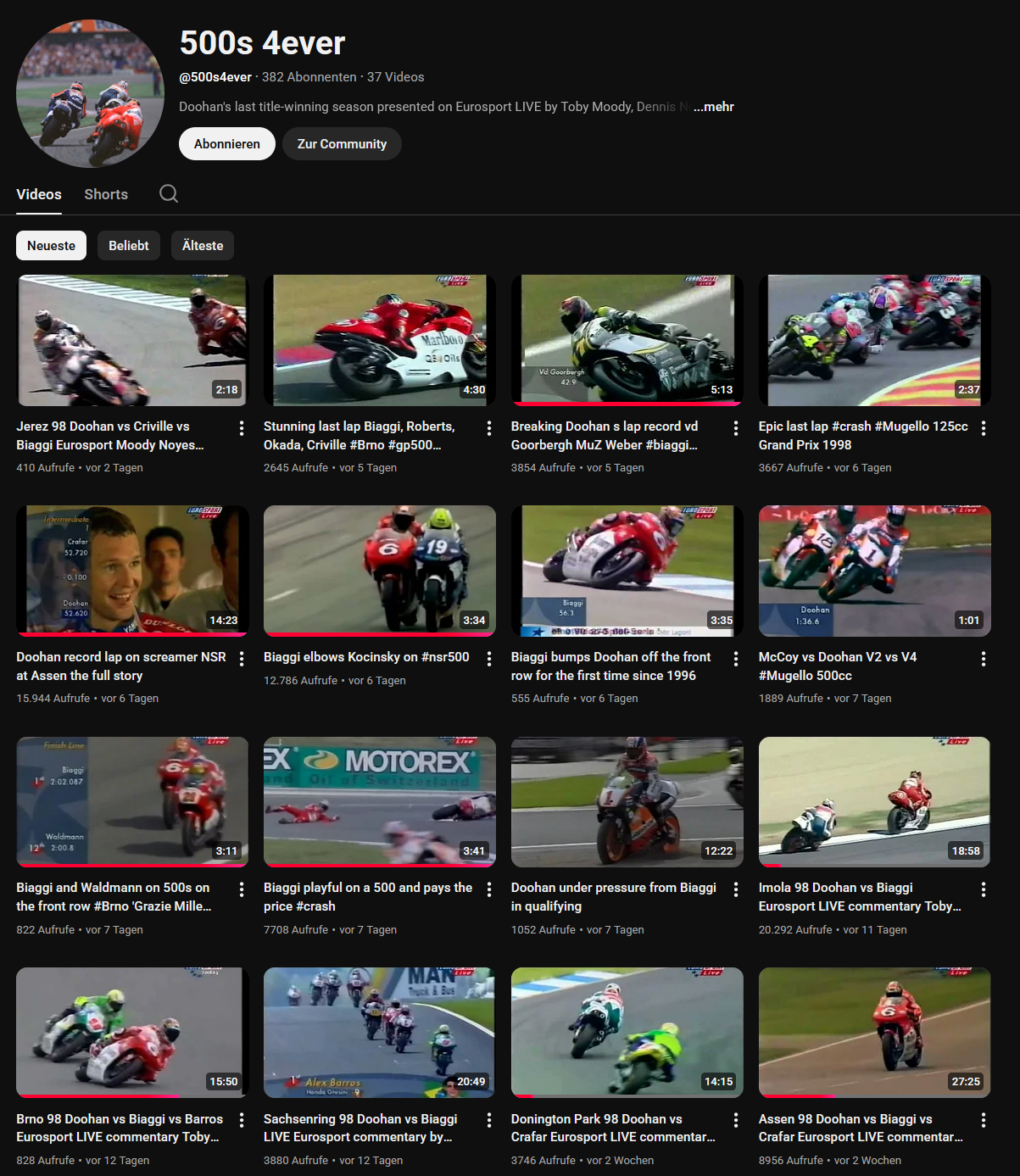Open Biaggi and Waldmann on 500s title

114,897
